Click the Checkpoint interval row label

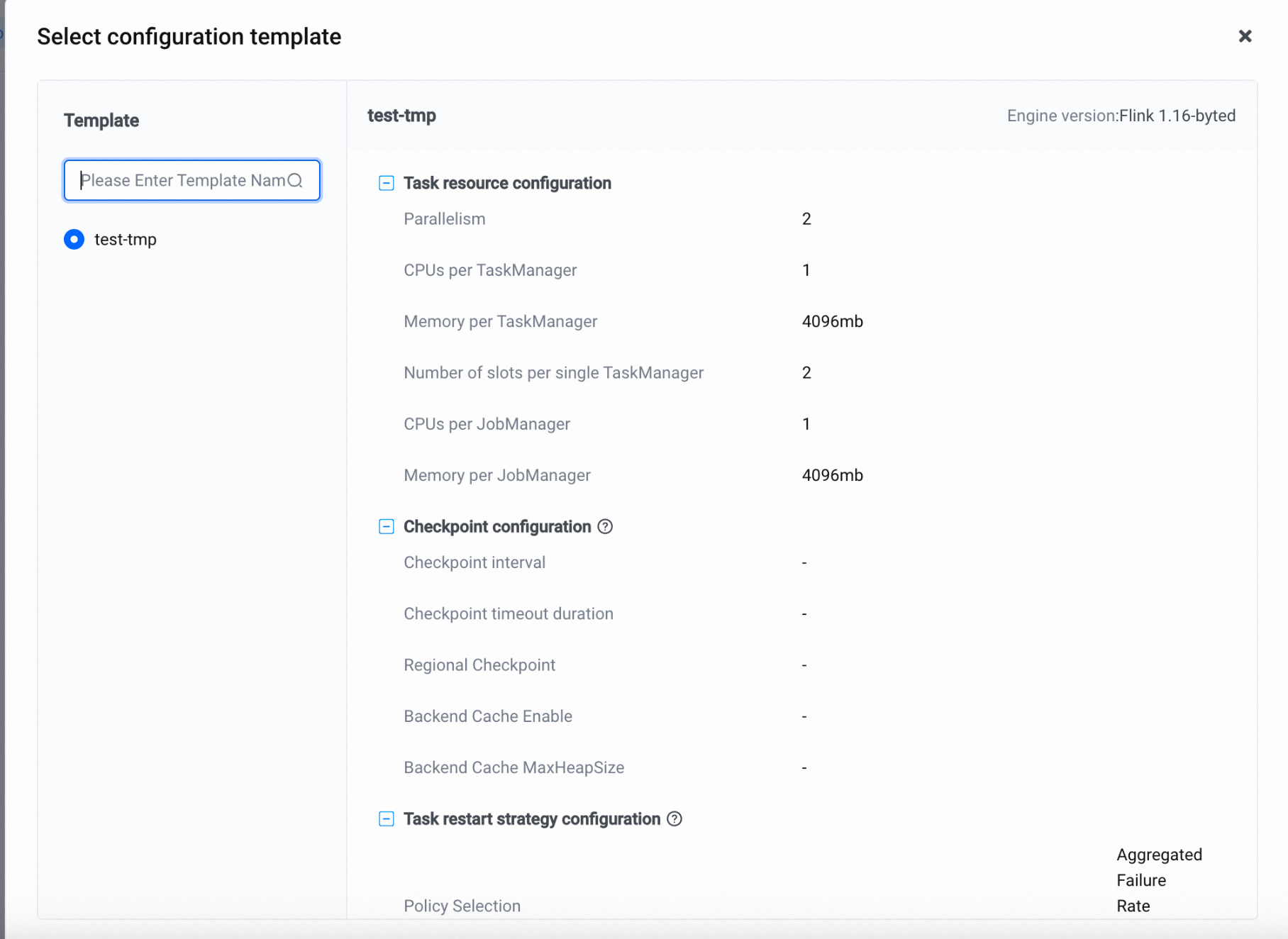tap(474, 562)
